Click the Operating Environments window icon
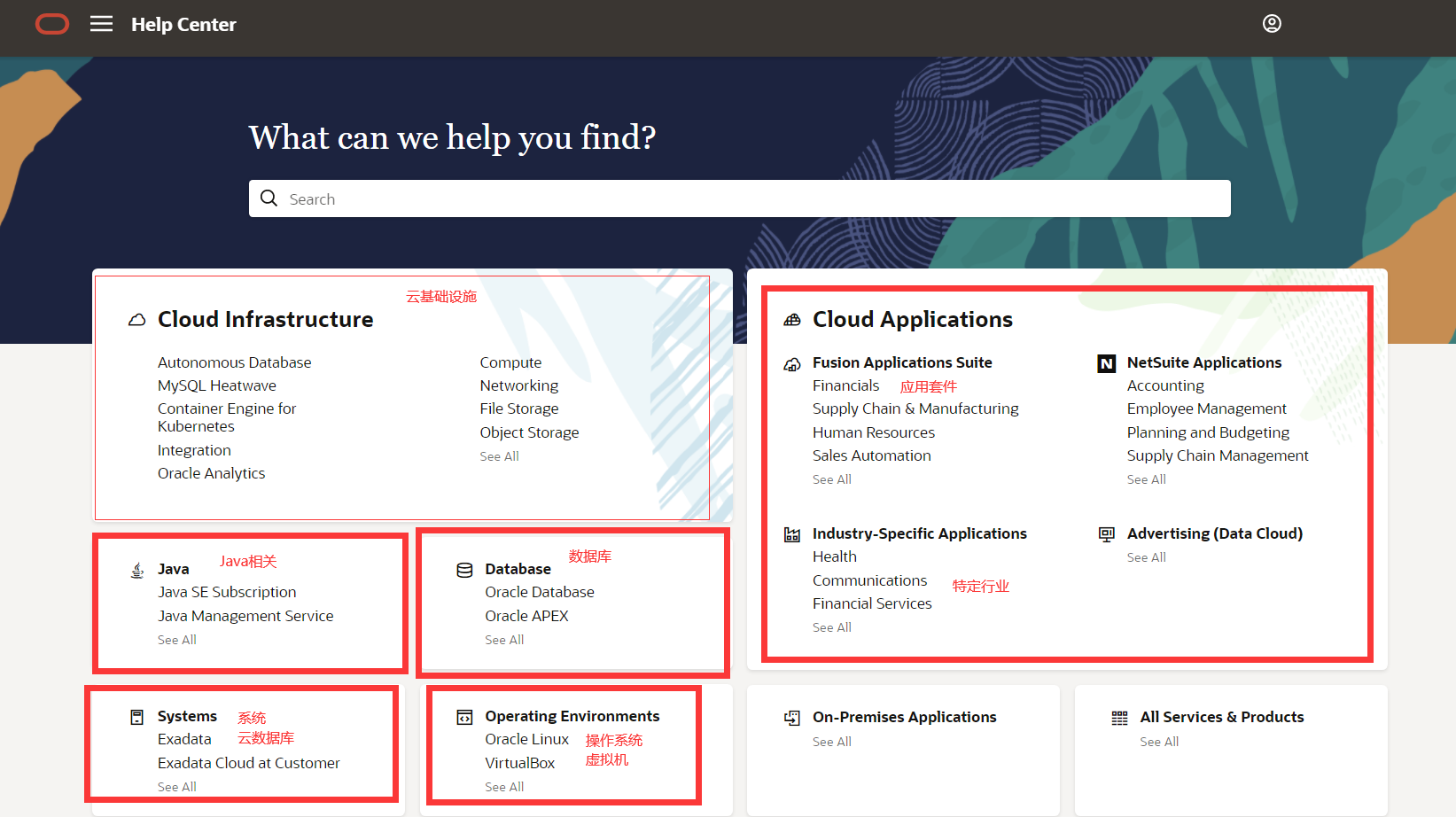This screenshot has height=817, width=1456. tap(464, 717)
